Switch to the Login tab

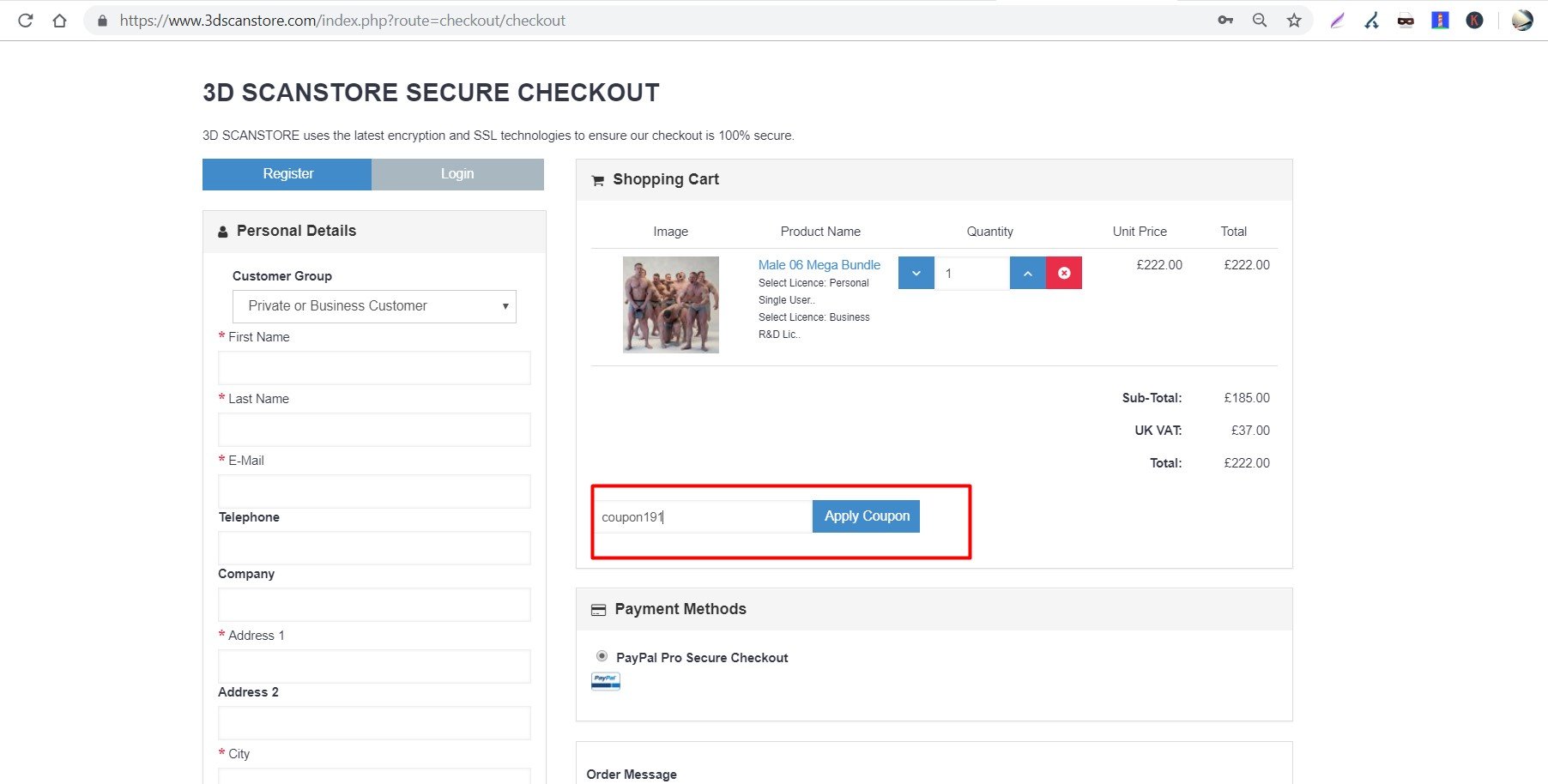click(457, 174)
